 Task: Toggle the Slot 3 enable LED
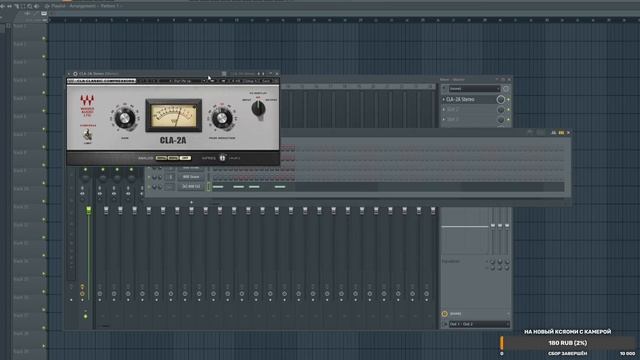point(508,120)
